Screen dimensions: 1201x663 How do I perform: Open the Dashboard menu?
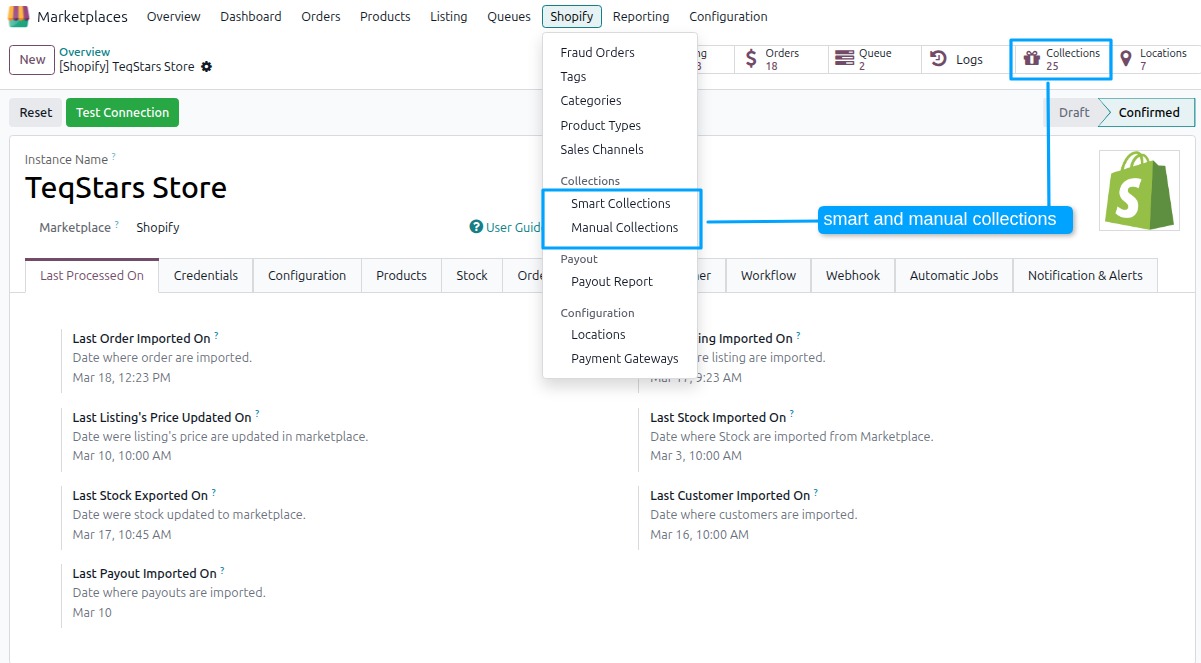(x=251, y=16)
